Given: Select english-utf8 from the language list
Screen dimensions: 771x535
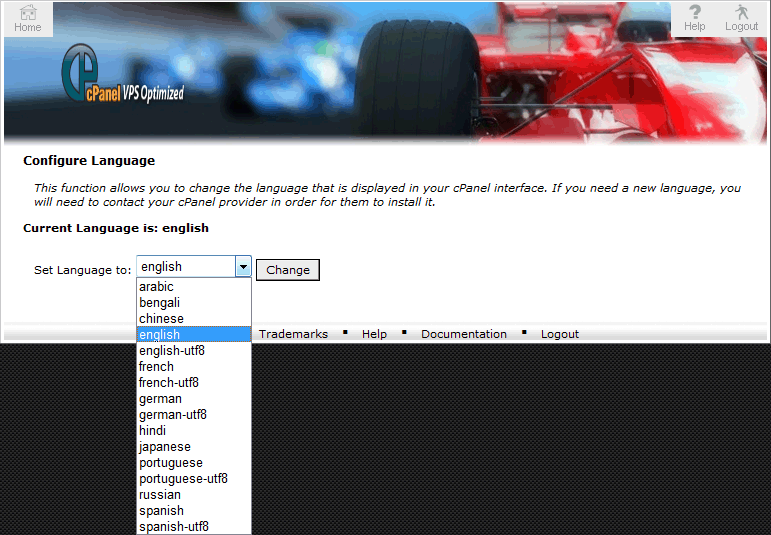Looking at the screenshot, I should 194,351.
